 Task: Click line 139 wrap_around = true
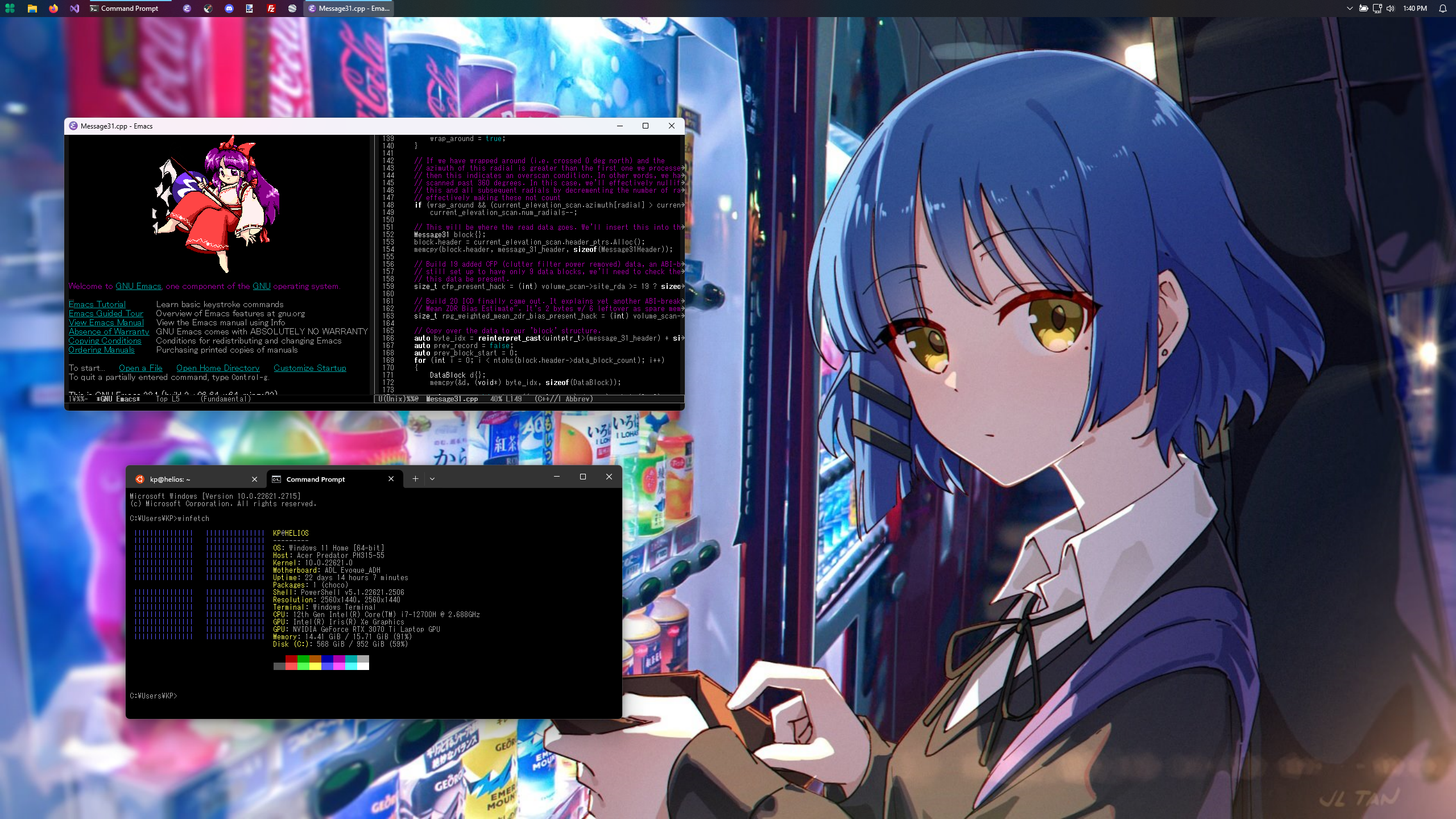pyautogui.click(x=468, y=139)
